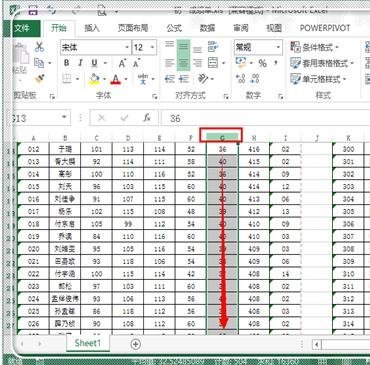
Task: Select the Format Painter brush
Action: click(40, 79)
